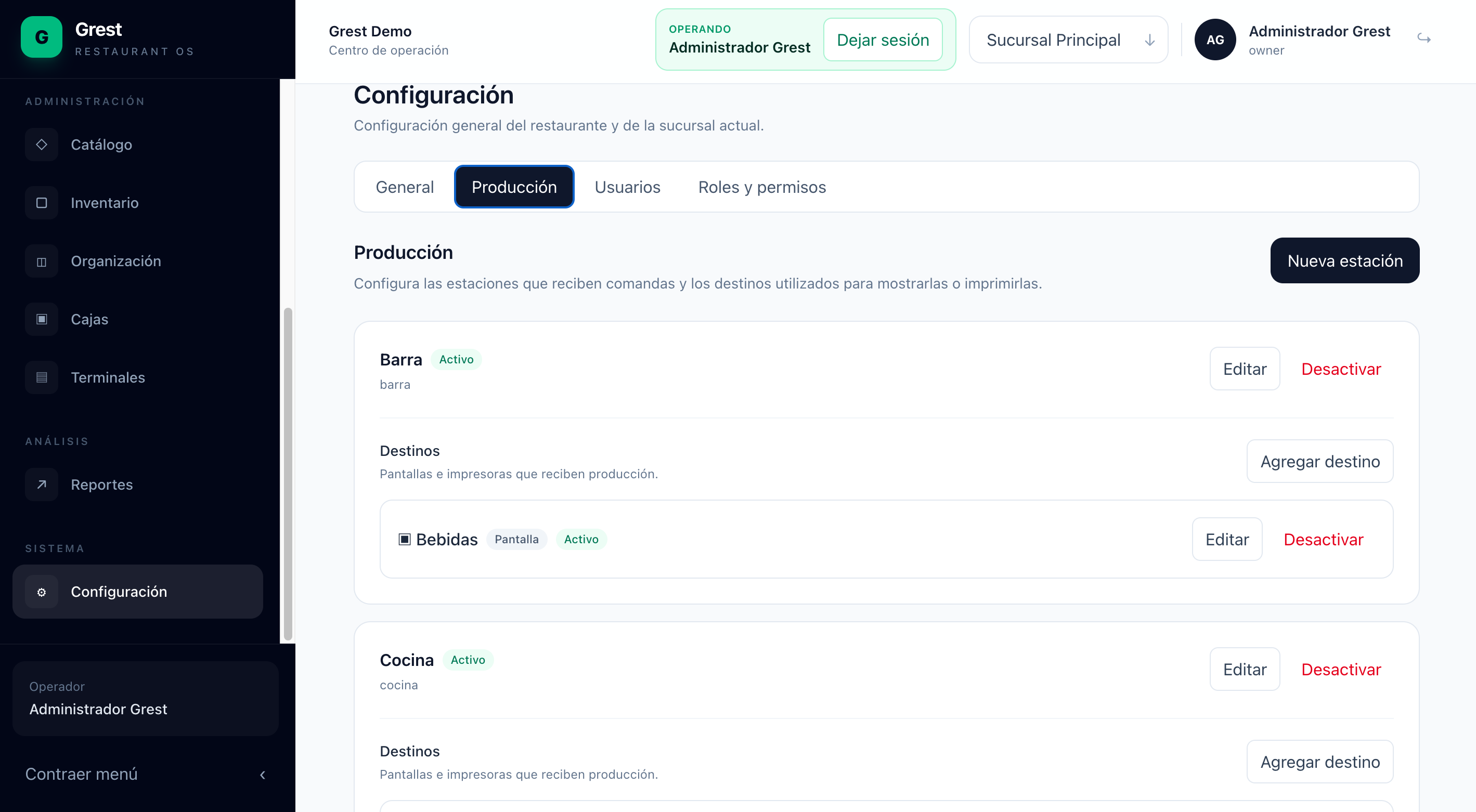Deactivate the Cocina station
The width and height of the screenshot is (1476, 812).
[x=1341, y=670]
